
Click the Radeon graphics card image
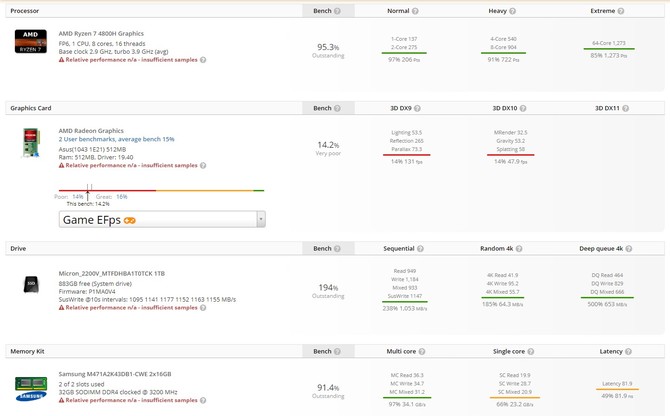31,143
